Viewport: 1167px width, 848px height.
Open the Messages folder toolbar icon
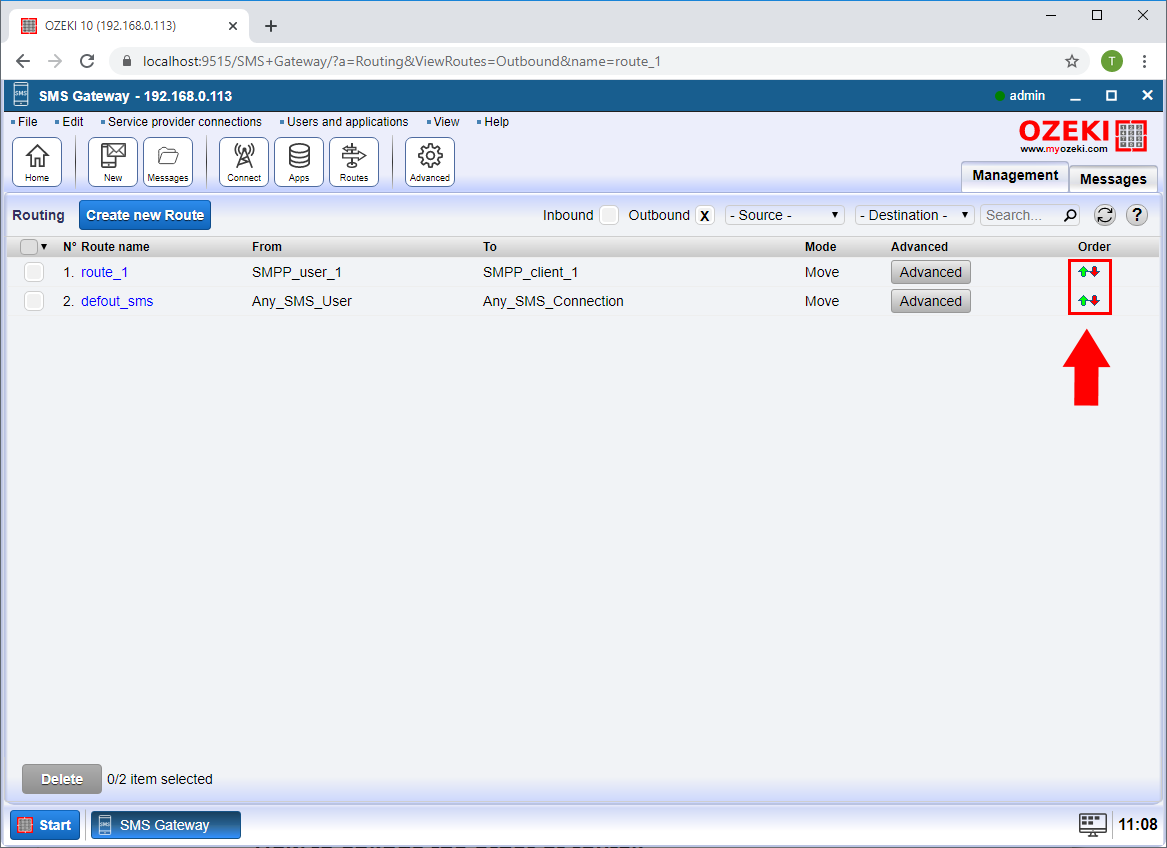point(168,162)
